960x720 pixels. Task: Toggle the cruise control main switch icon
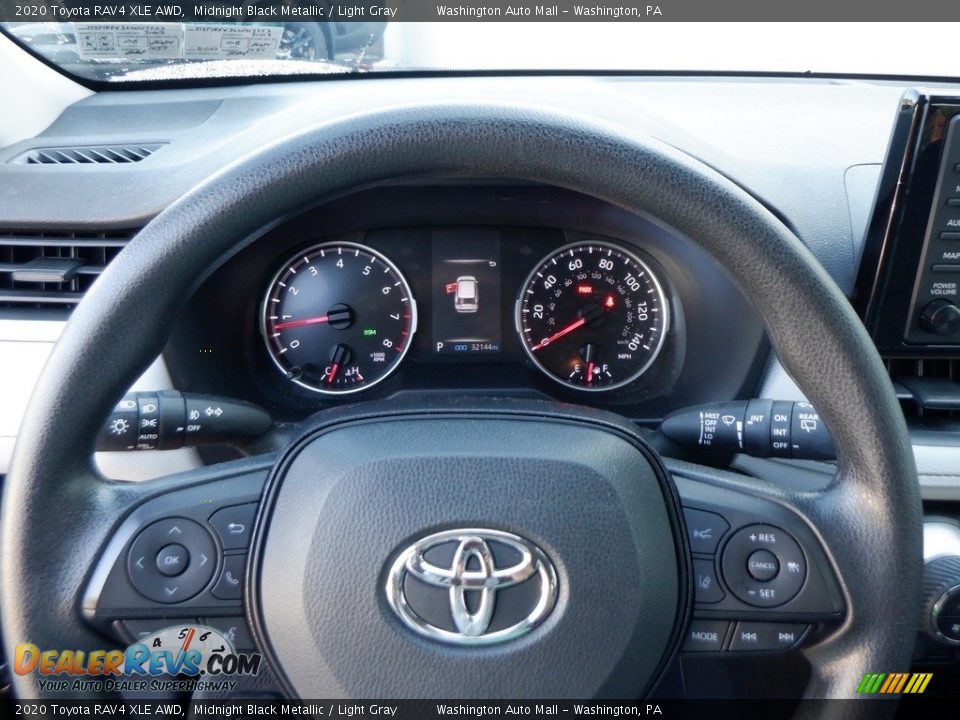click(793, 567)
